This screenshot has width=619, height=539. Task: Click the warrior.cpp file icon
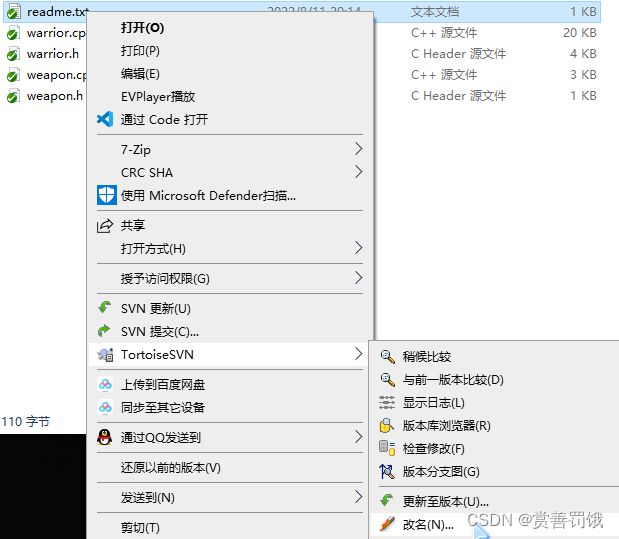[13, 33]
